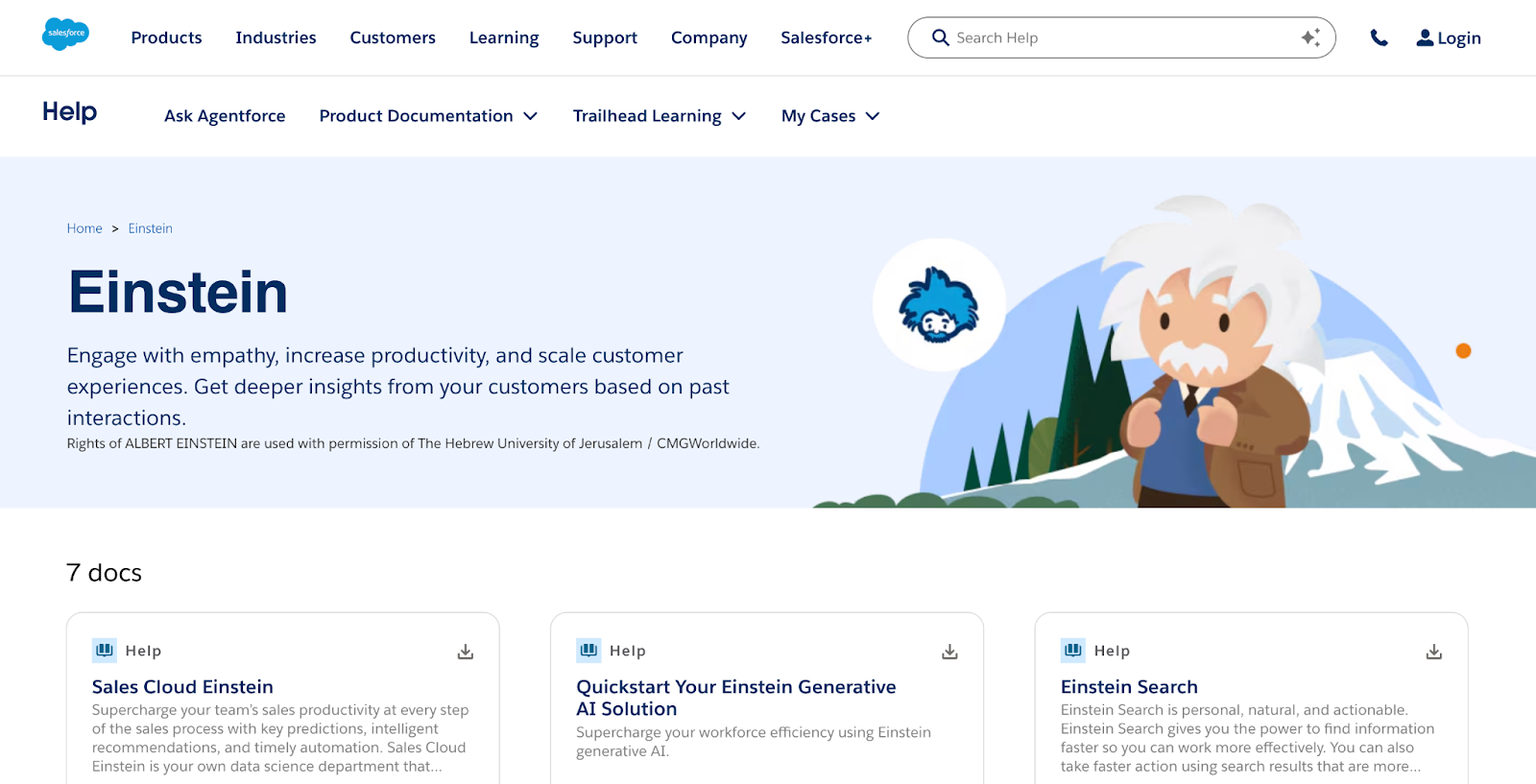Open the Company menu

(708, 37)
